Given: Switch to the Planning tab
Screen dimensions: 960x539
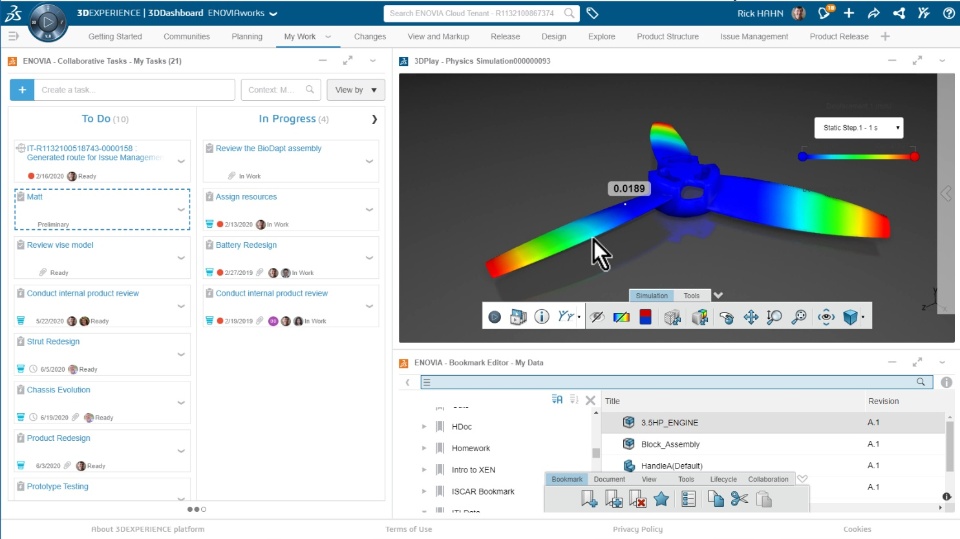Looking at the screenshot, I should (x=247, y=37).
